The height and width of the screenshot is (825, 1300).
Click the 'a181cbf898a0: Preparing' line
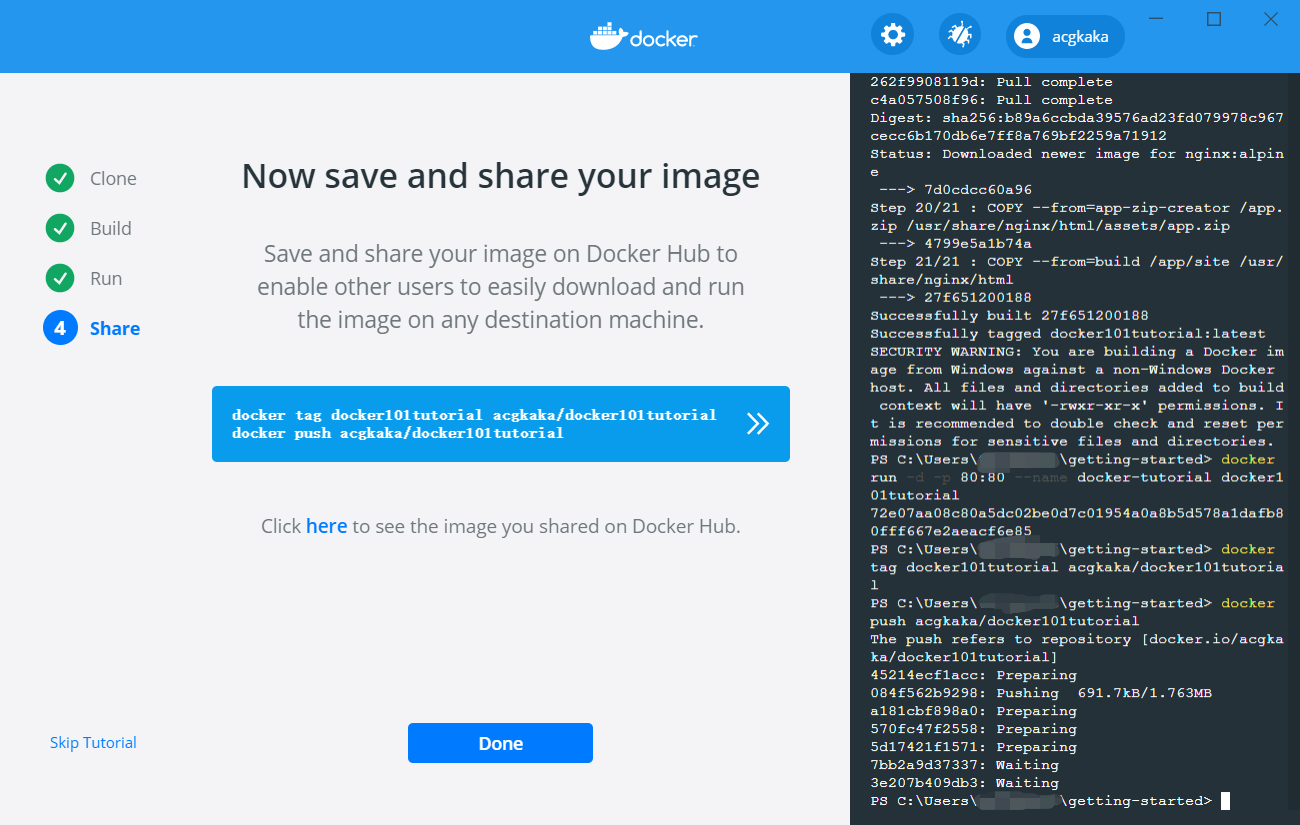tap(973, 711)
